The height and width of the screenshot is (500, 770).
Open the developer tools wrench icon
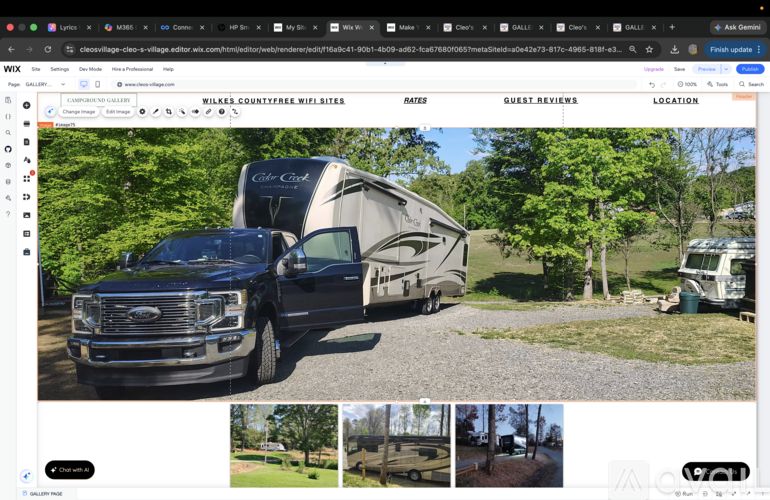tap(8, 198)
